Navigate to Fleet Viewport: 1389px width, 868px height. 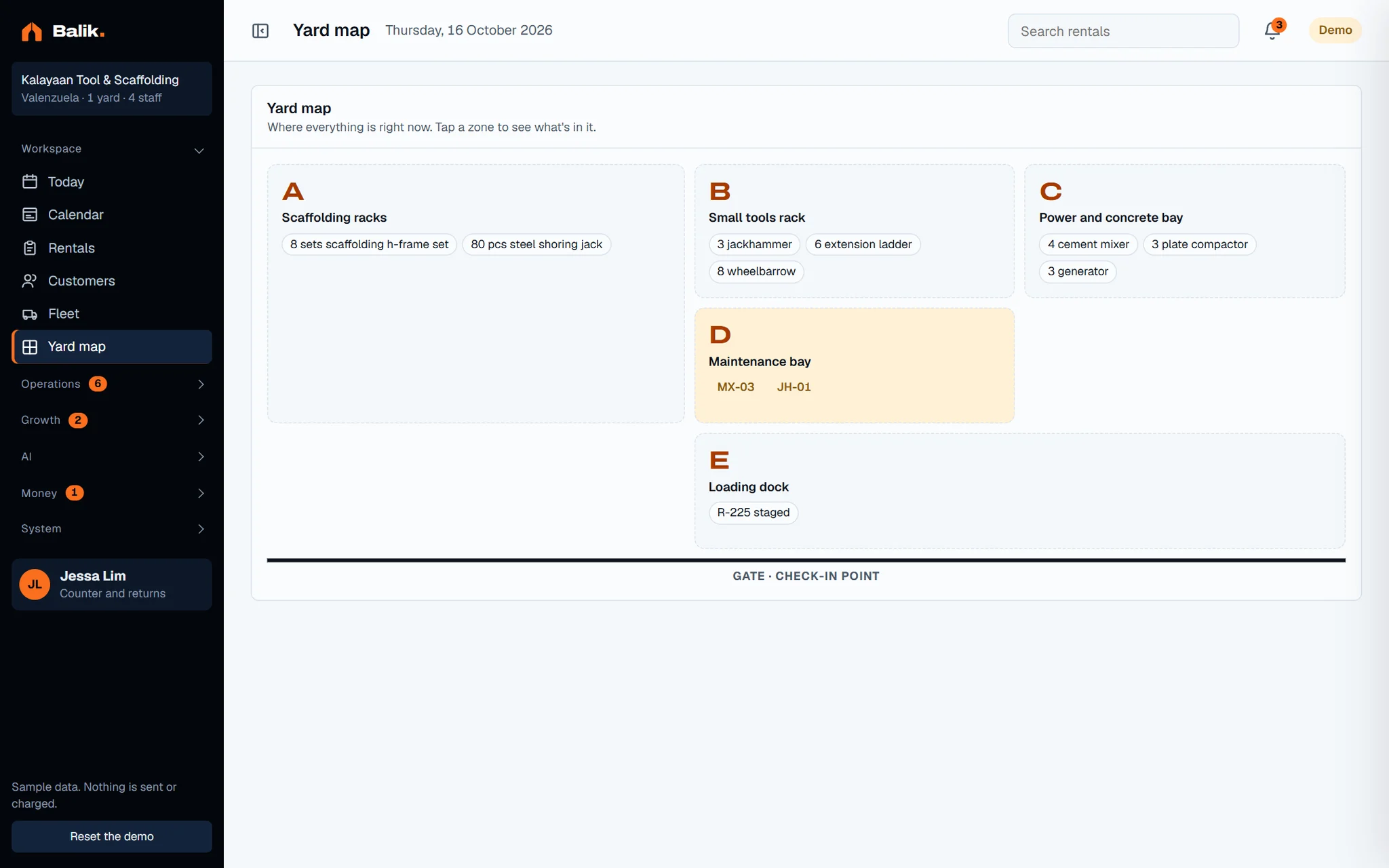click(x=112, y=314)
